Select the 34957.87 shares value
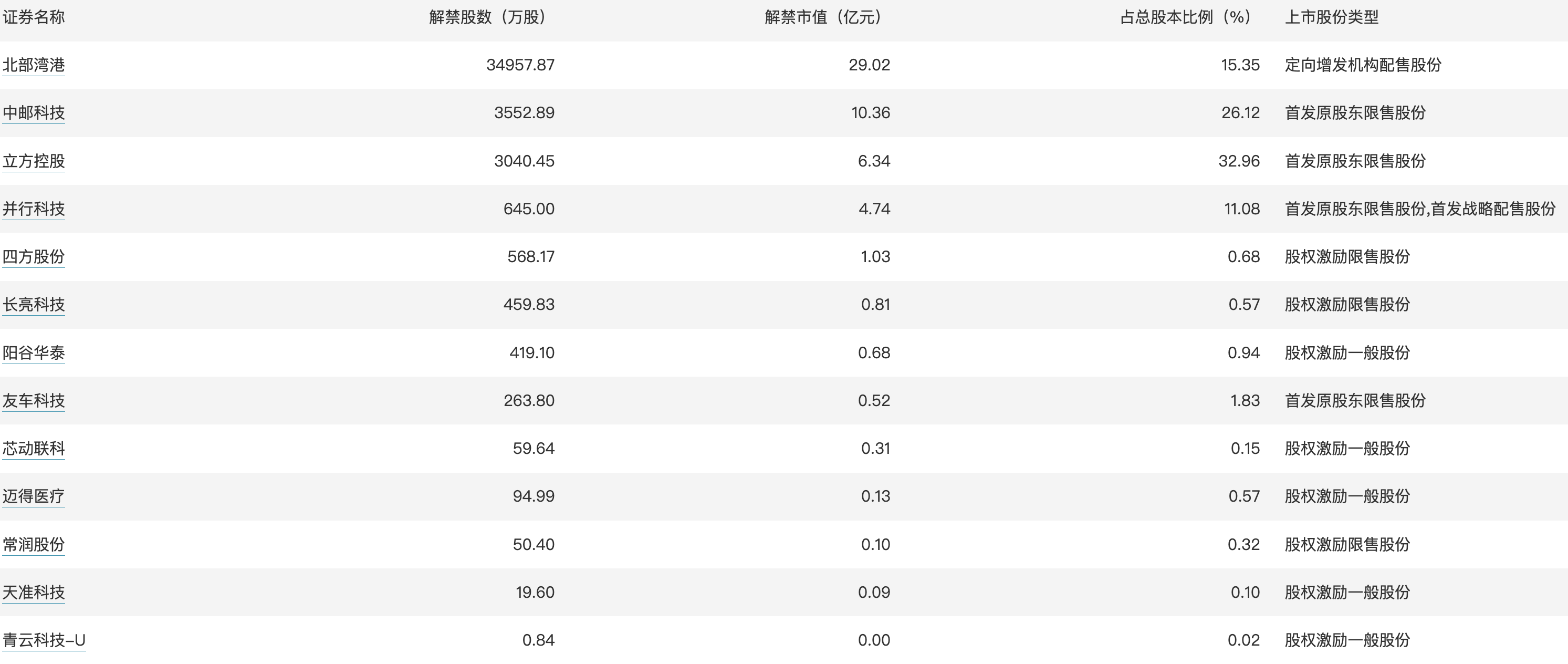1568x664 pixels. coord(520,65)
